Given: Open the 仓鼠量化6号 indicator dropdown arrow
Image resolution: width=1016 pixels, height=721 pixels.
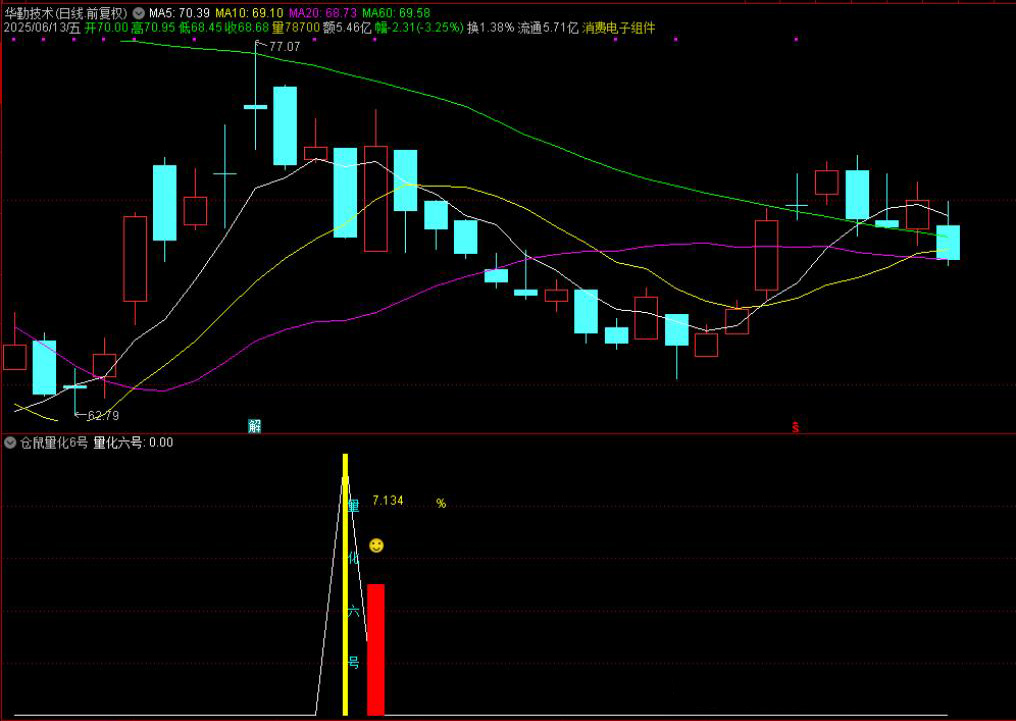Looking at the screenshot, I should [9, 442].
